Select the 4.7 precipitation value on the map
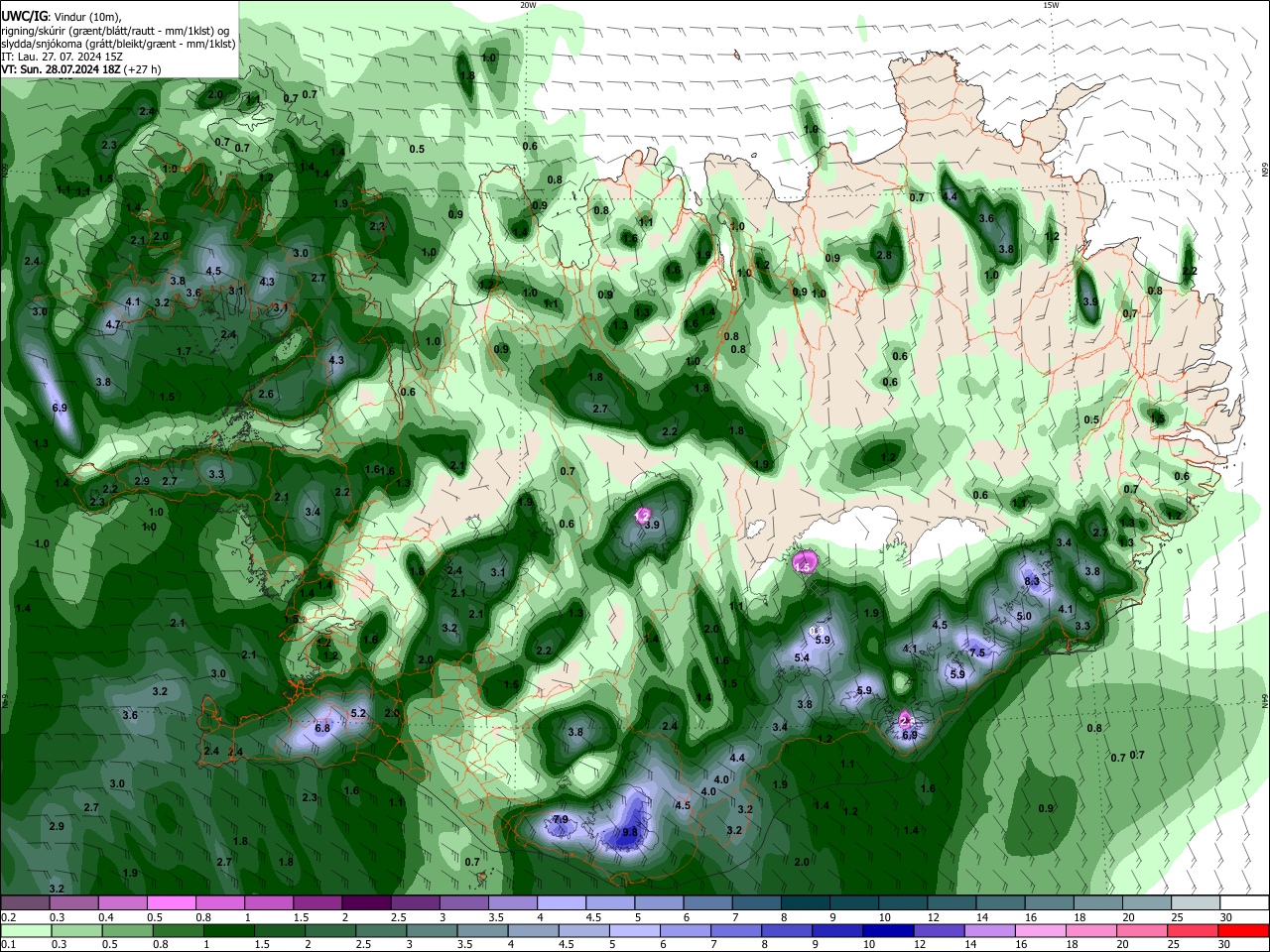This screenshot has height=952, width=1270. pyautogui.click(x=113, y=324)
